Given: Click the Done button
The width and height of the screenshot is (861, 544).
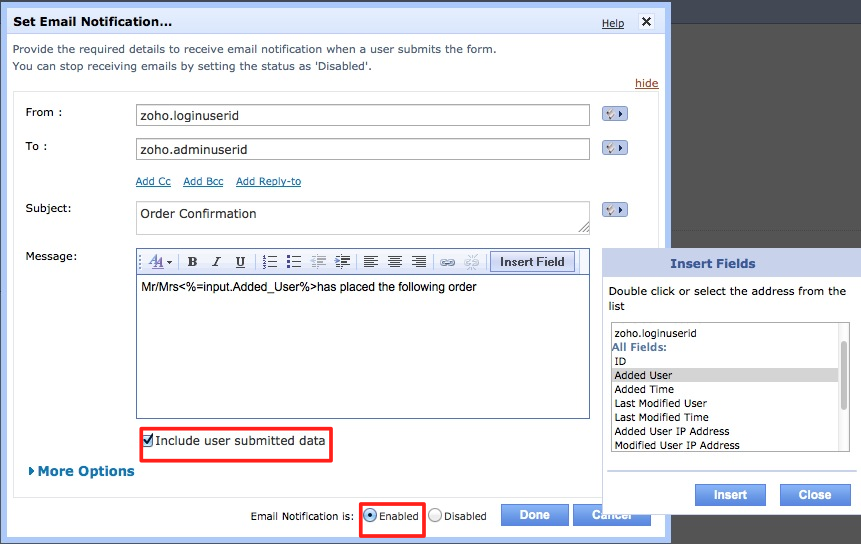Looking at the screenshot, I should pos(535,515).
